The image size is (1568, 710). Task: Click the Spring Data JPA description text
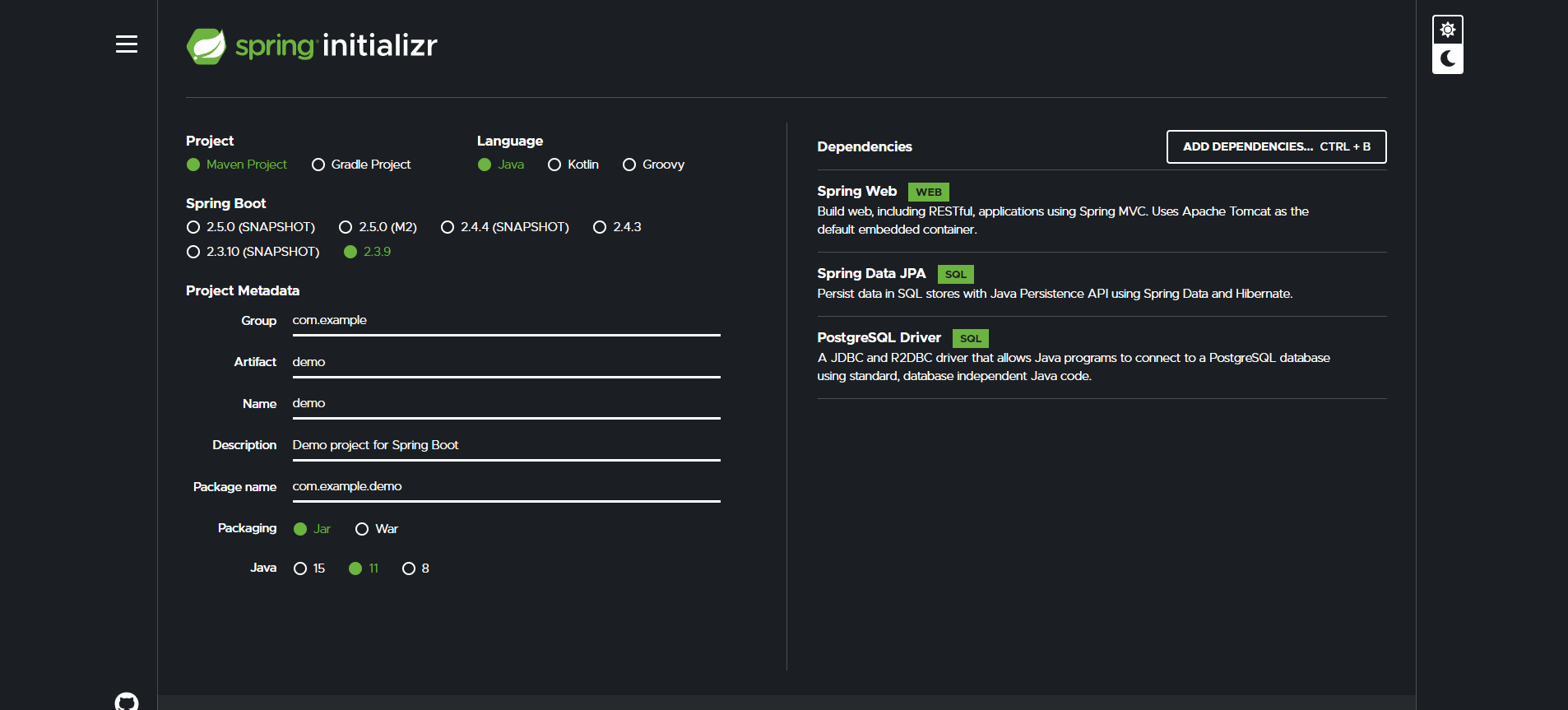point(1055,294)
